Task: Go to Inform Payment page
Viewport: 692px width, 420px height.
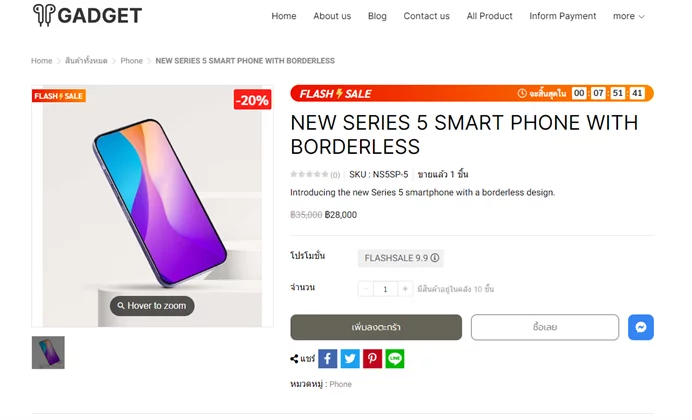Action: [563, 16]
